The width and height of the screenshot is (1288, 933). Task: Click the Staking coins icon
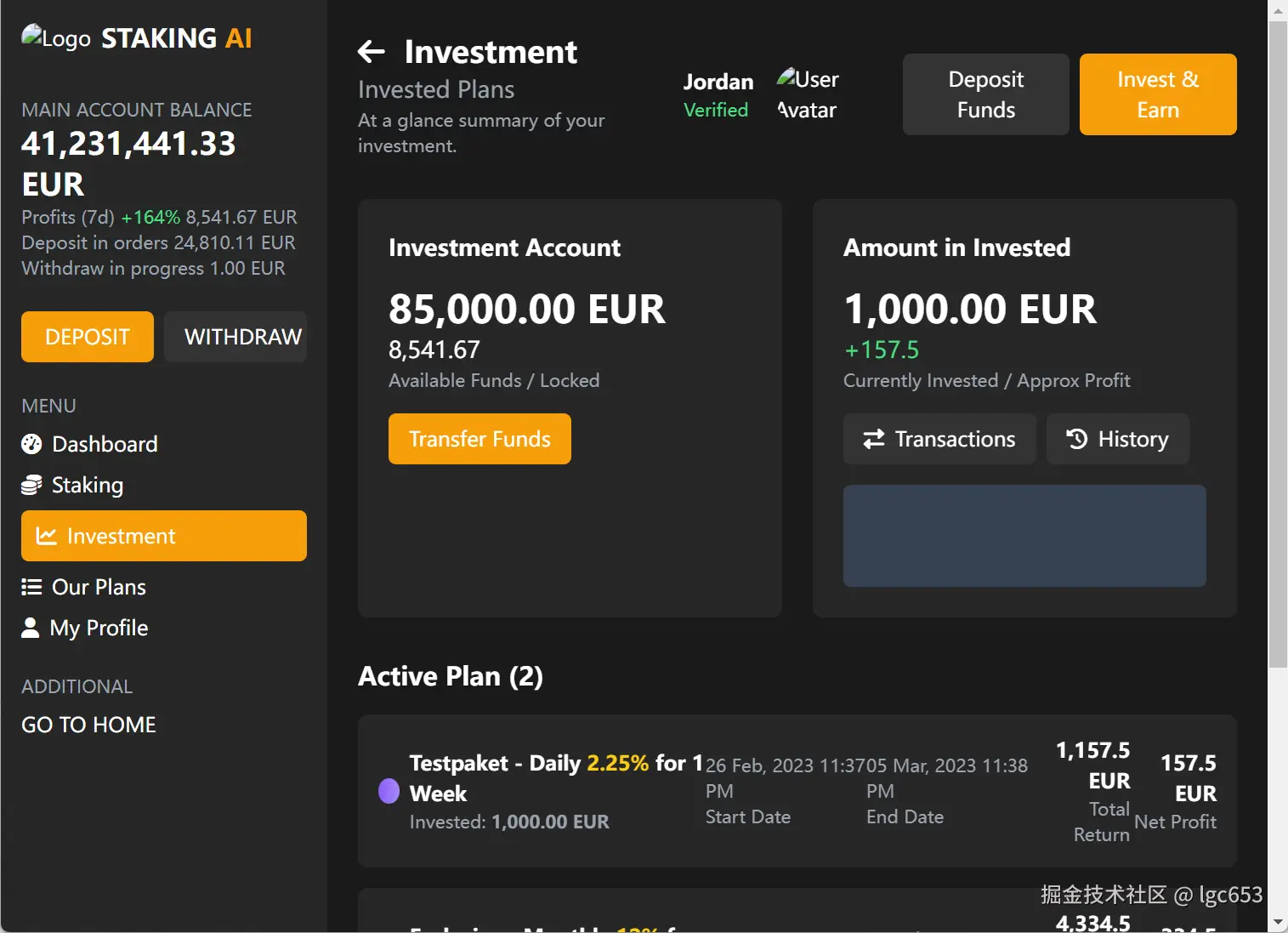pyautogui.click(x=31, y=485)
